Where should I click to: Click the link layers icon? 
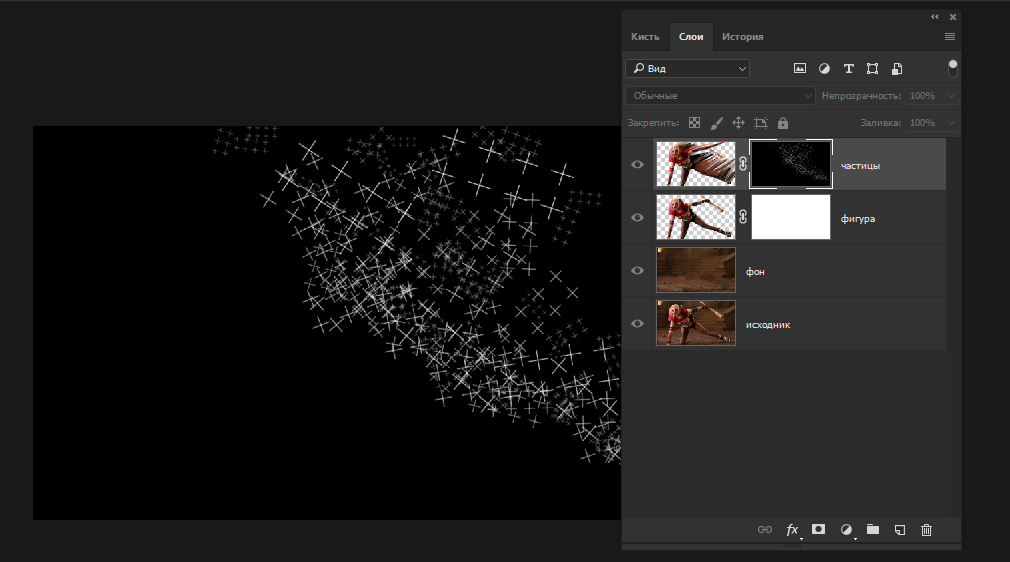[x=765, y=530]
